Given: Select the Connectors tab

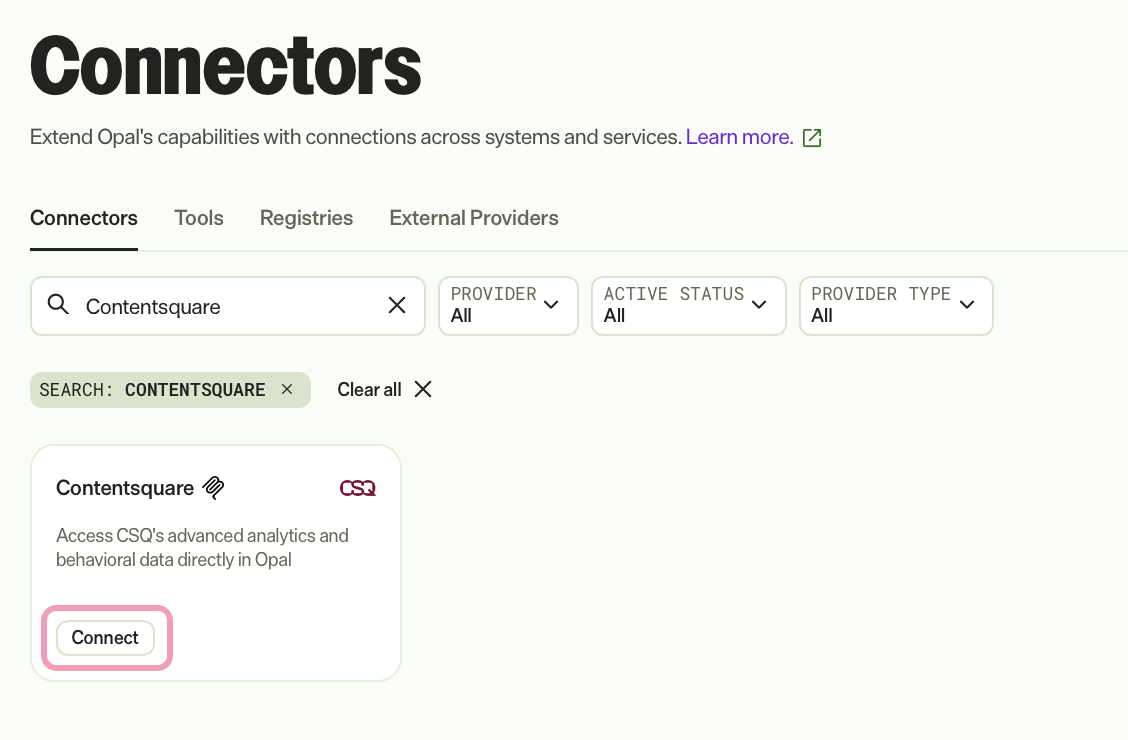Looking at the screenshot, I should click(83, 218).
